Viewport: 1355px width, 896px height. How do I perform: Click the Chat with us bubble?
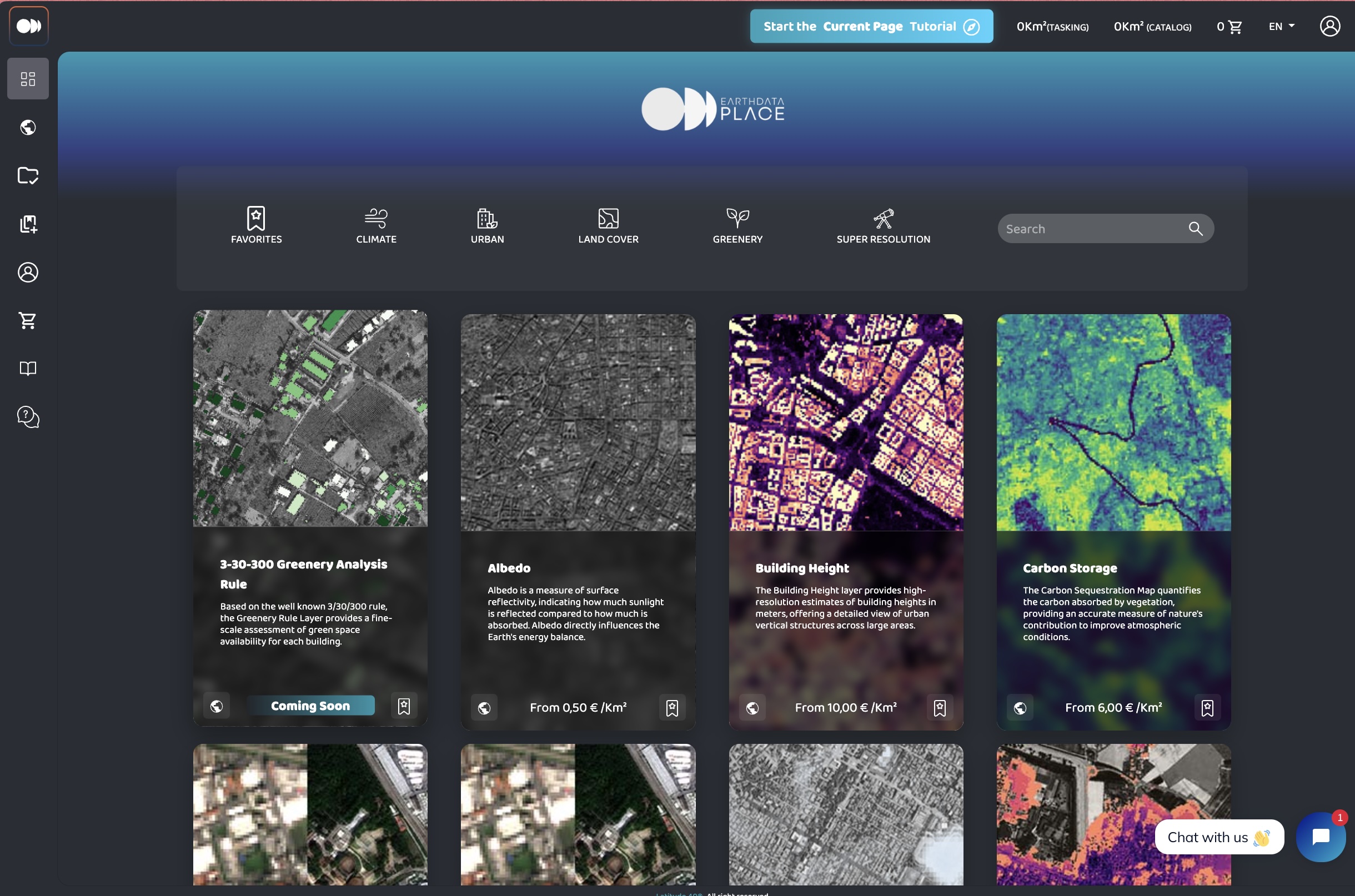click(1219, 837)
